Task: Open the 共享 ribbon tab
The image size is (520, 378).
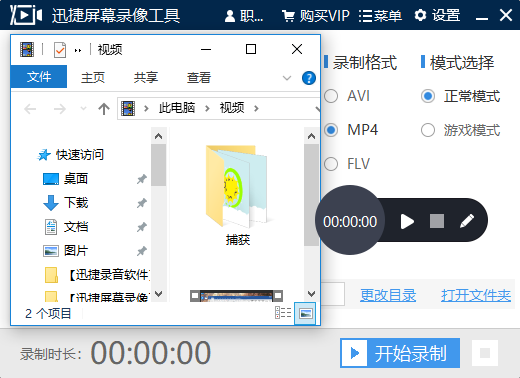Action: [146, 78]
